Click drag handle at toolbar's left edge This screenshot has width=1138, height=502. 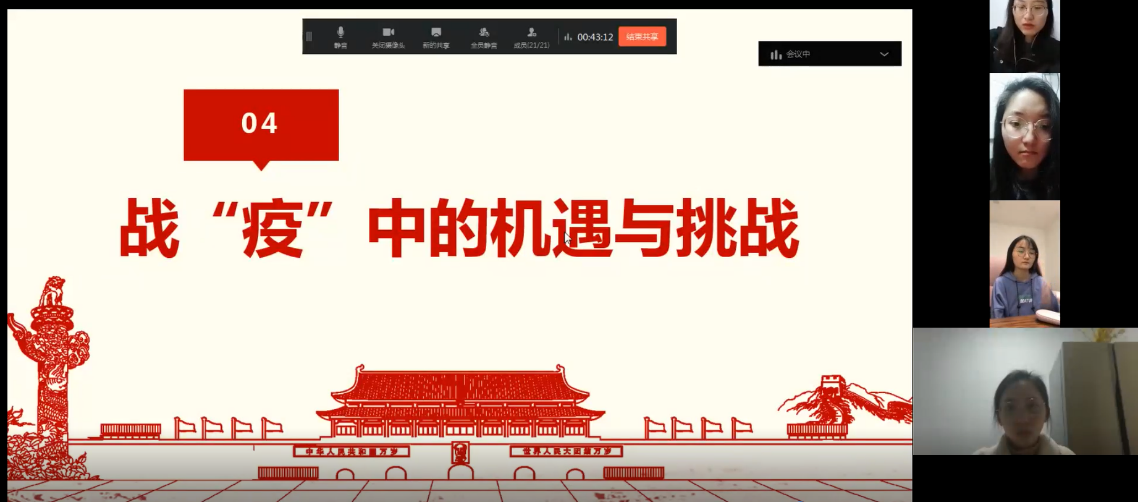(309, 37)
